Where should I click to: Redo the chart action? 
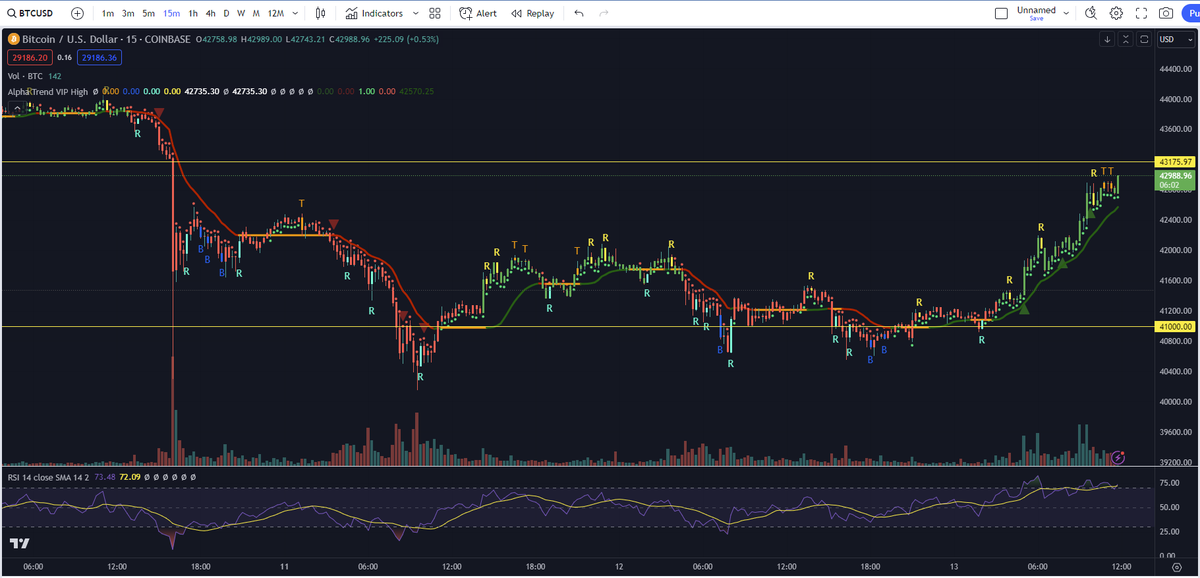tap(603, 13)
